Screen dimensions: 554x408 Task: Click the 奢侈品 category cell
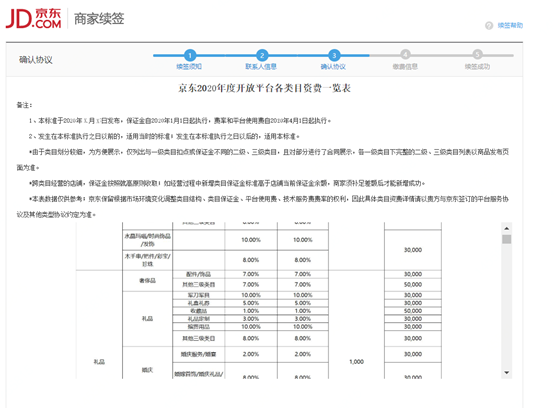click(147, 280)
